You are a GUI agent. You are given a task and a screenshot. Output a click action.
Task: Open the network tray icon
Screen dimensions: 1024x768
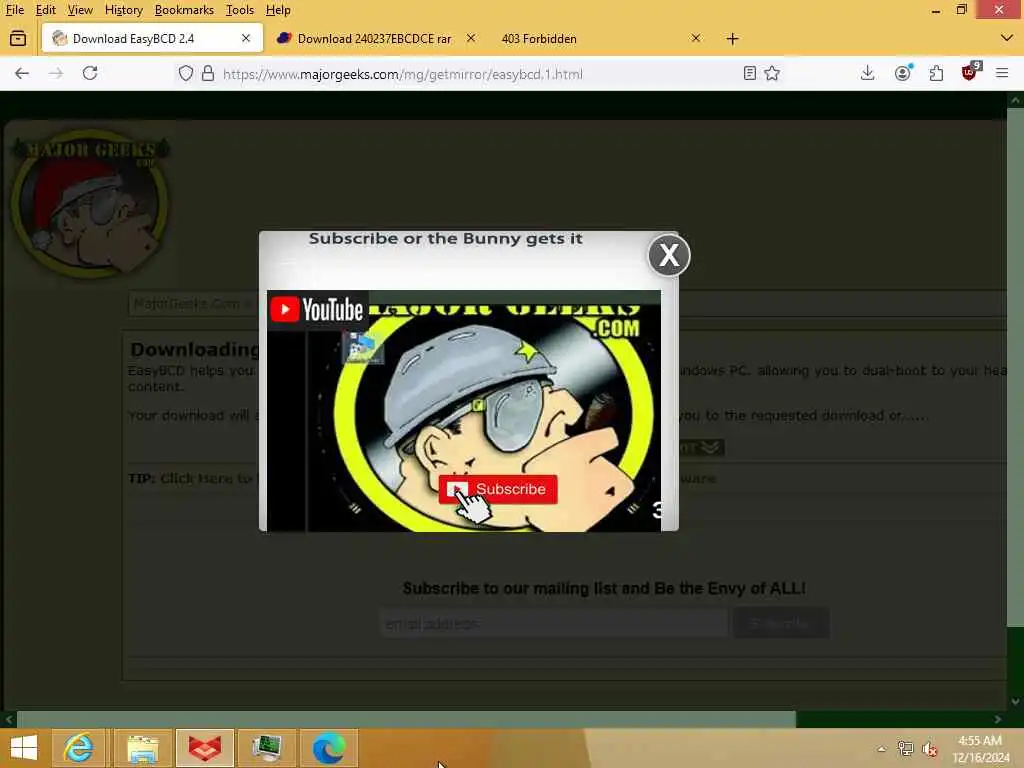(905, 749)
